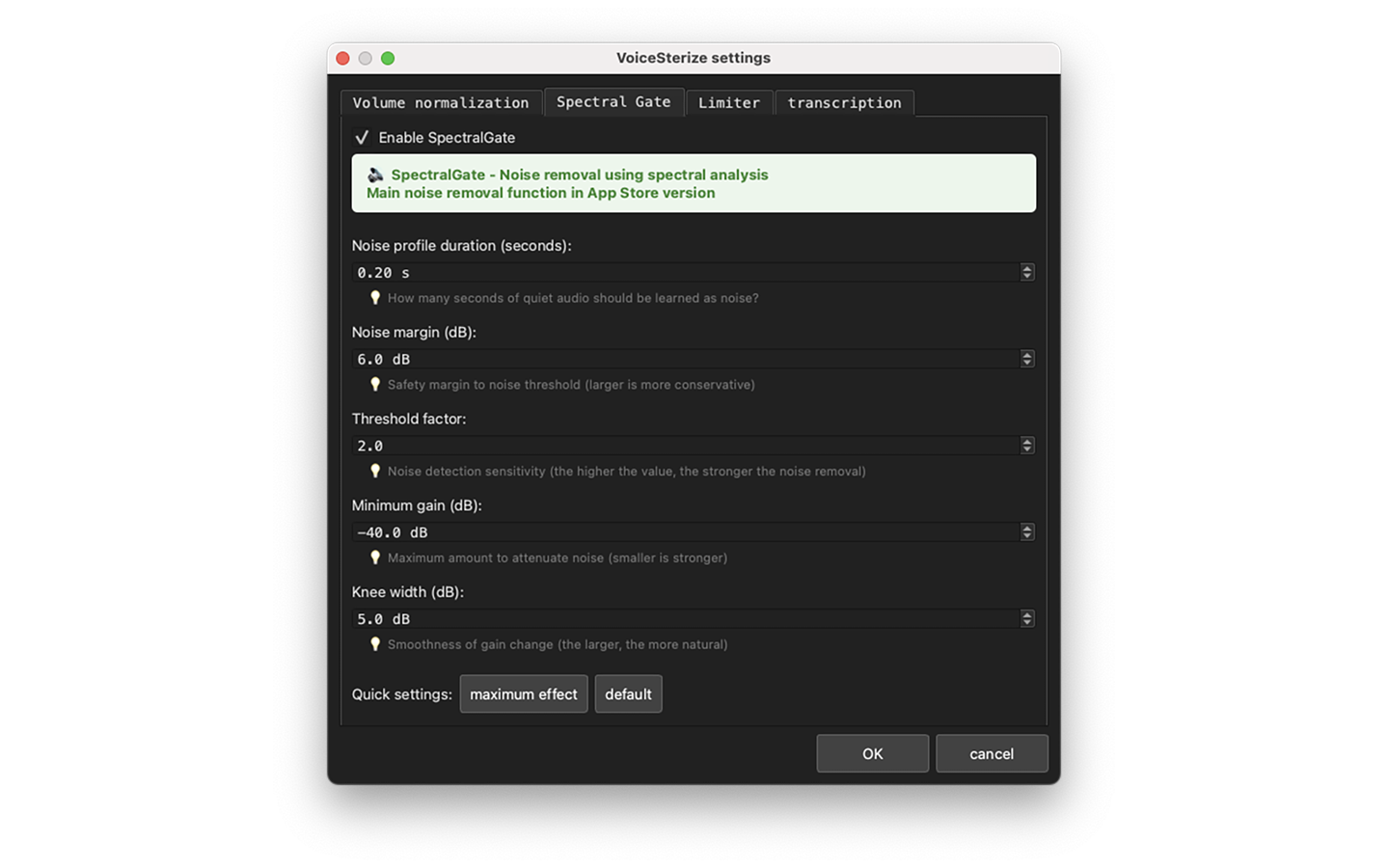The height and width of the screenshot is (868, 1389).
Task: Click the lightbulb hint for threshold factor
Action: click(x=375, y=471)
